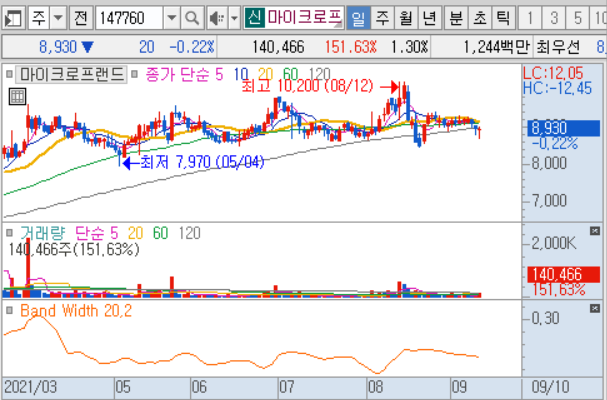607x400 pixels.
Task: Click the chart layout icon at far left
Action: click(x=14, y=18)
